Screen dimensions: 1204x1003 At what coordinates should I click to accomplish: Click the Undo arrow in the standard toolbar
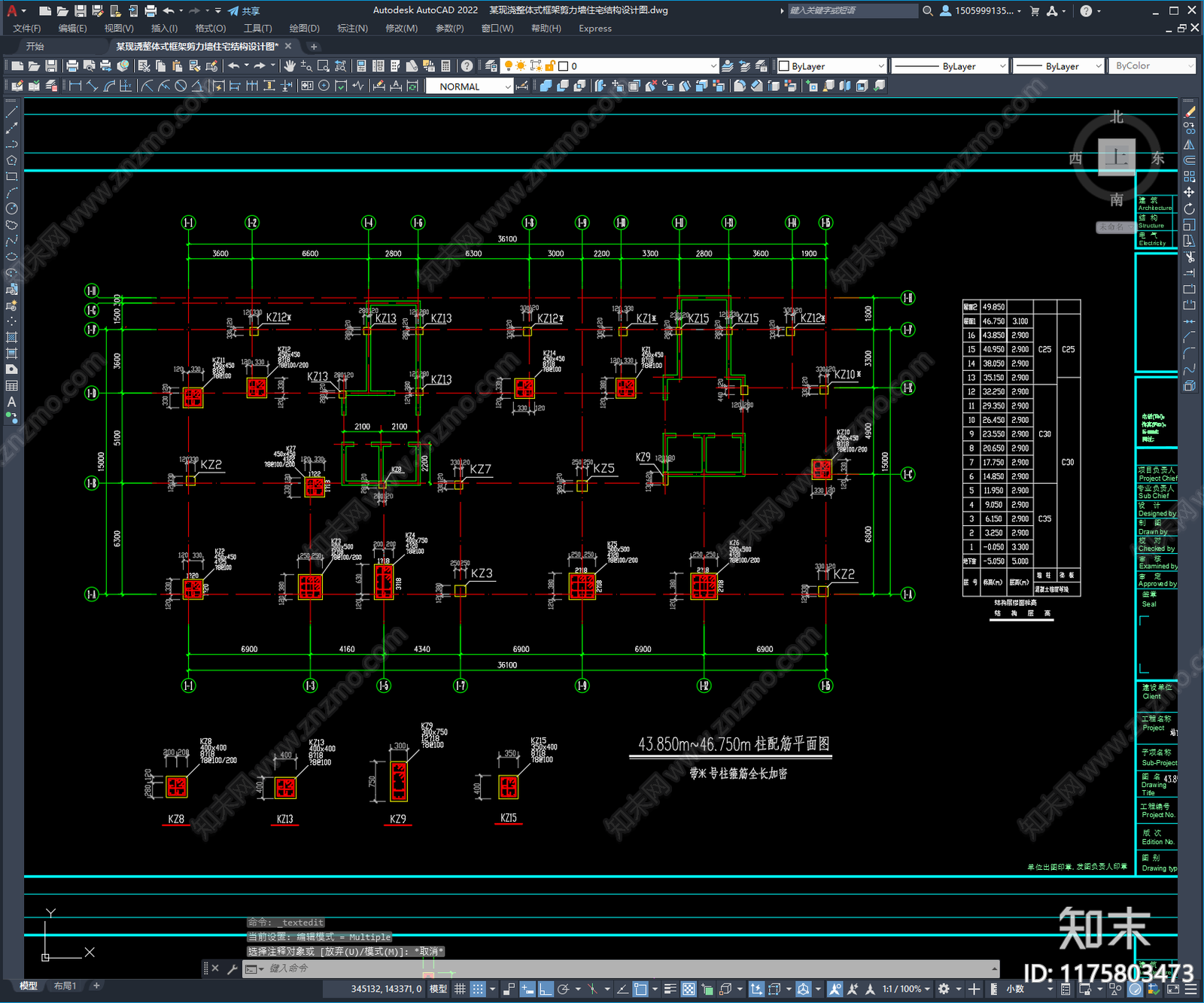234,66
